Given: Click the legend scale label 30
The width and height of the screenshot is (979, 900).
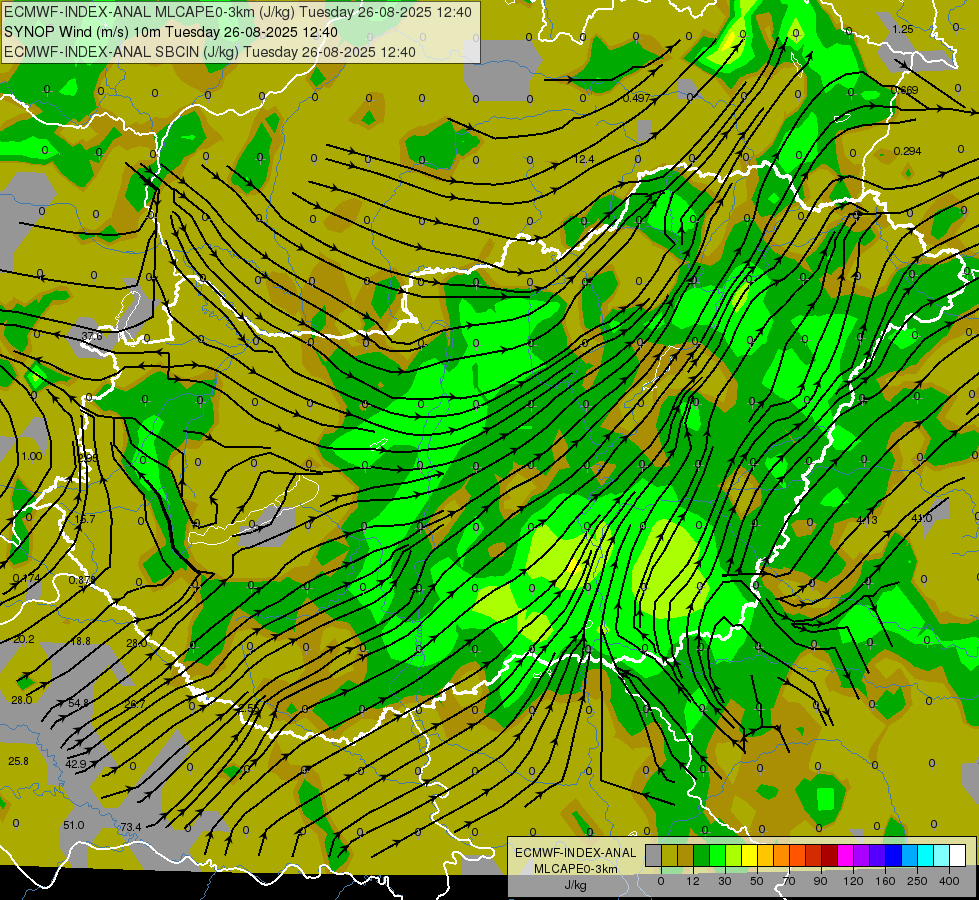Looking at the screenshot, I should click(725, 881).
